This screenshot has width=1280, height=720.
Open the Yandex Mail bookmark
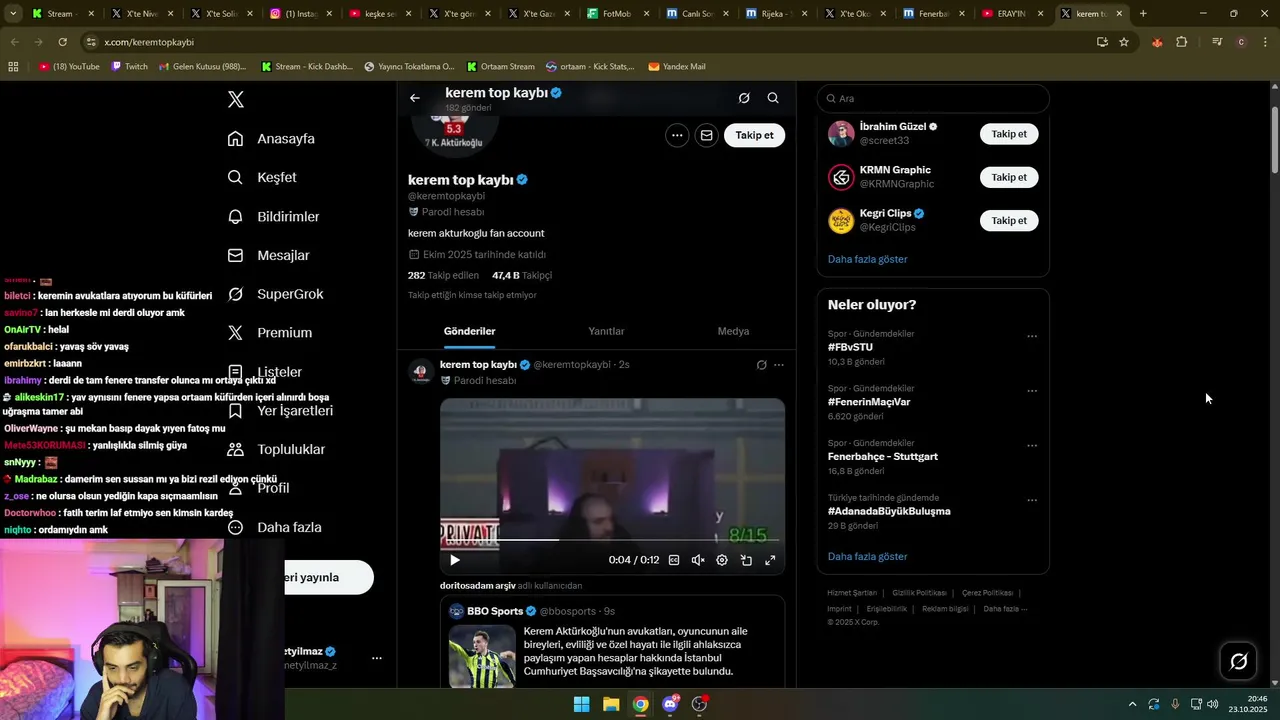click(677, 66)
